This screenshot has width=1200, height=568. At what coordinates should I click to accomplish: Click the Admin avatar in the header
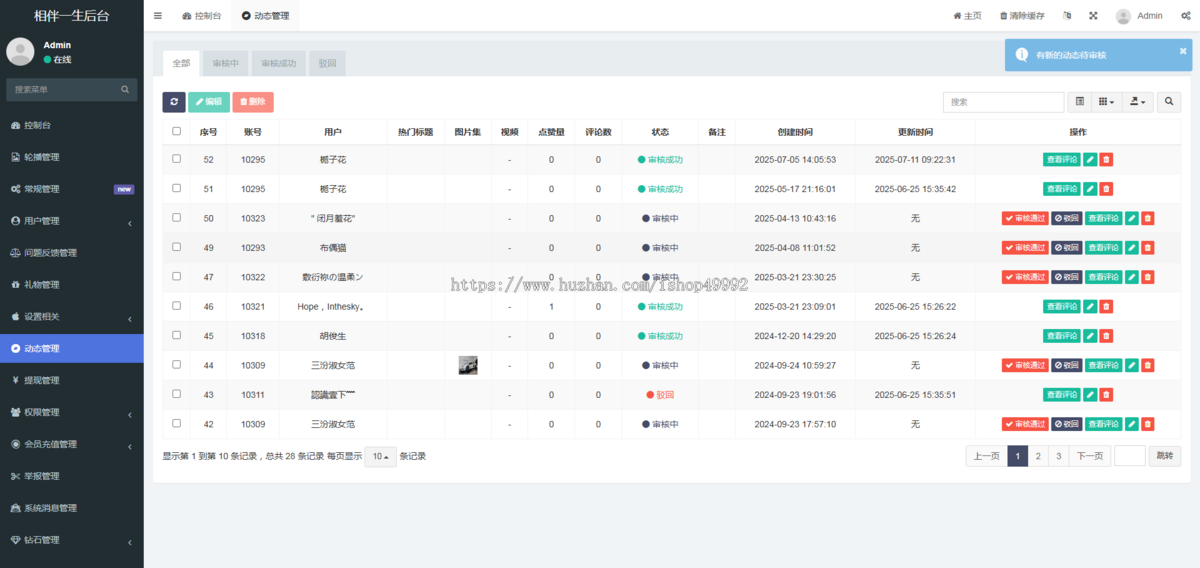[x=1123, y=16]
